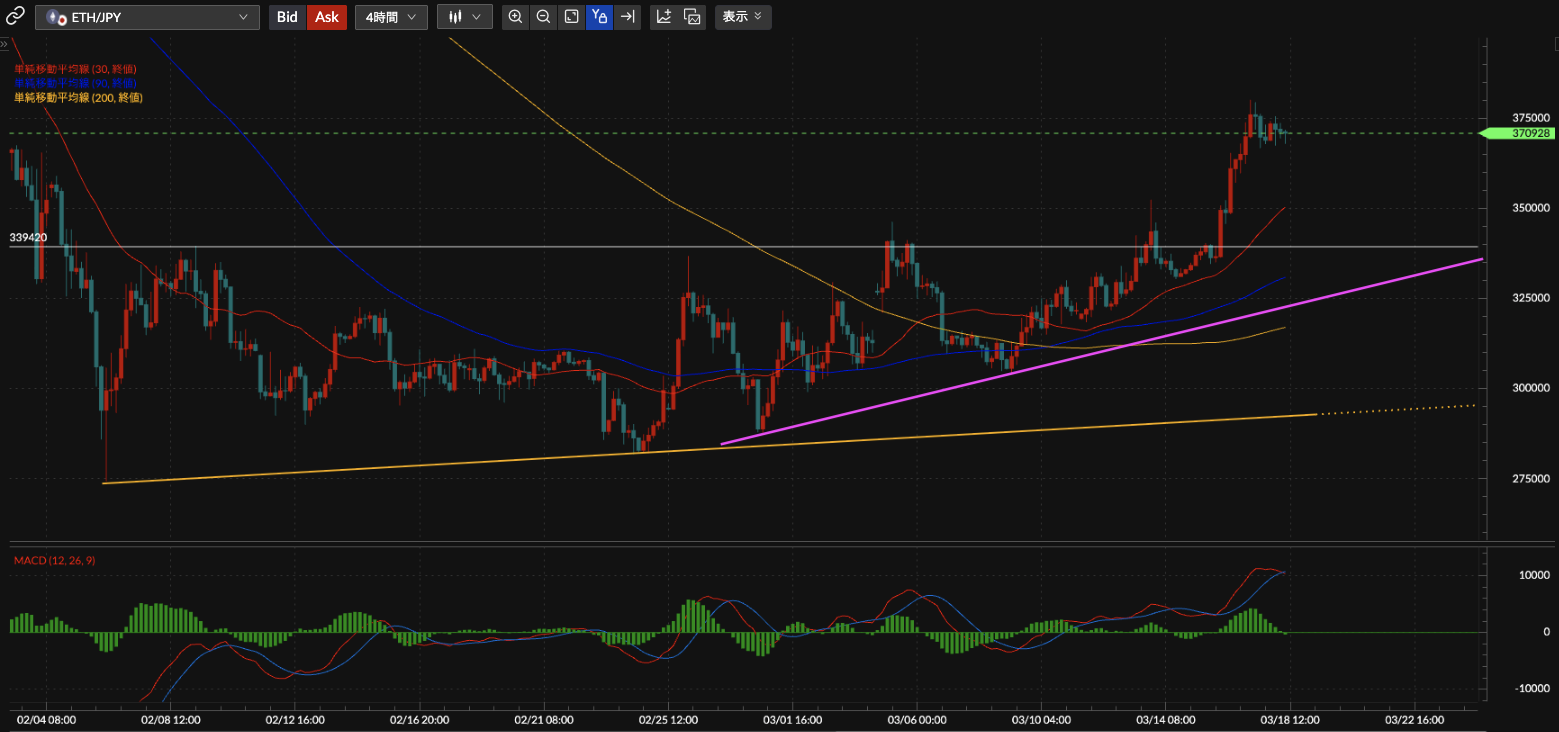Click the scroll to latest candle icon
Screen dimensions: 1559x732
click(x=627, y=17)
